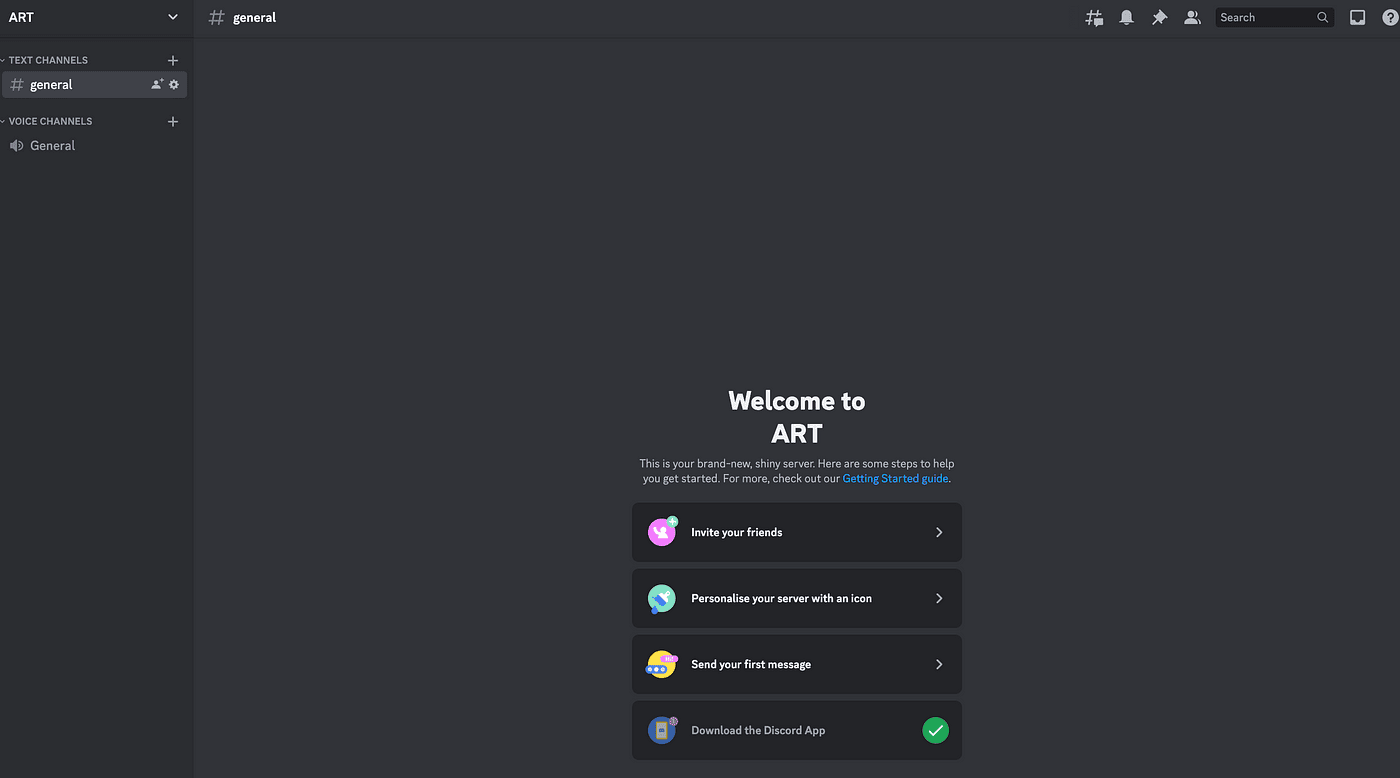Create invite for general text channel

point(157,85)
